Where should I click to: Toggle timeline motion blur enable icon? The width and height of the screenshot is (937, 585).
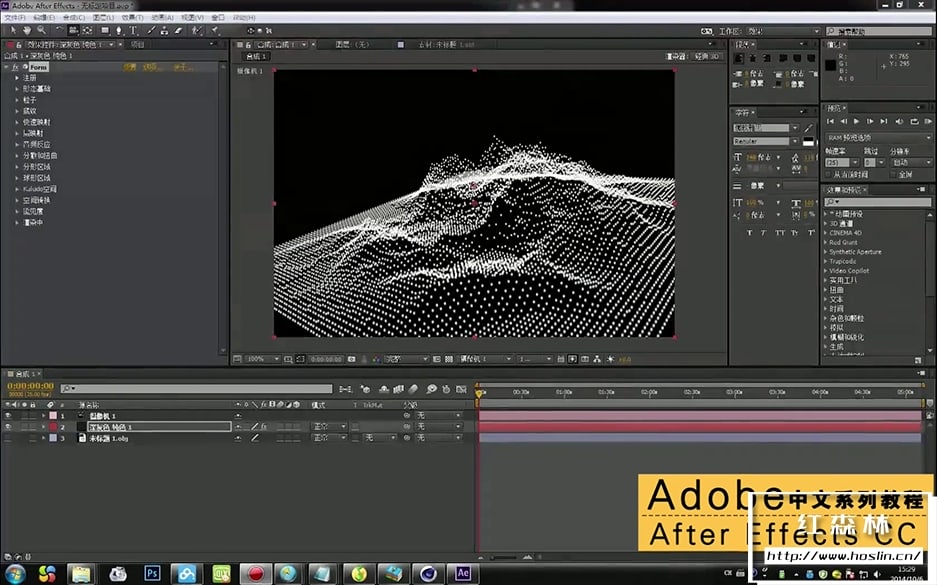(x=414, y=389)
